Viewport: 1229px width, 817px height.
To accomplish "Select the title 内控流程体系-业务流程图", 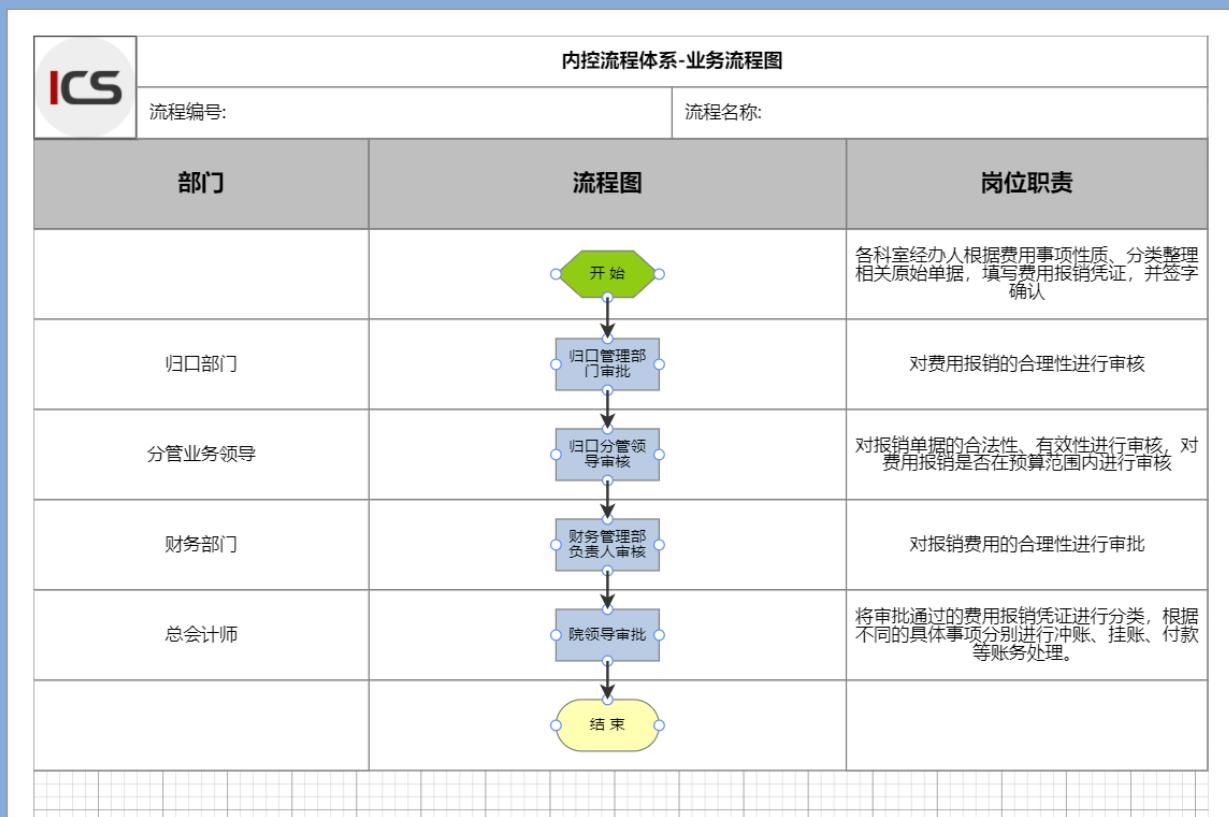I will point(672,61).
